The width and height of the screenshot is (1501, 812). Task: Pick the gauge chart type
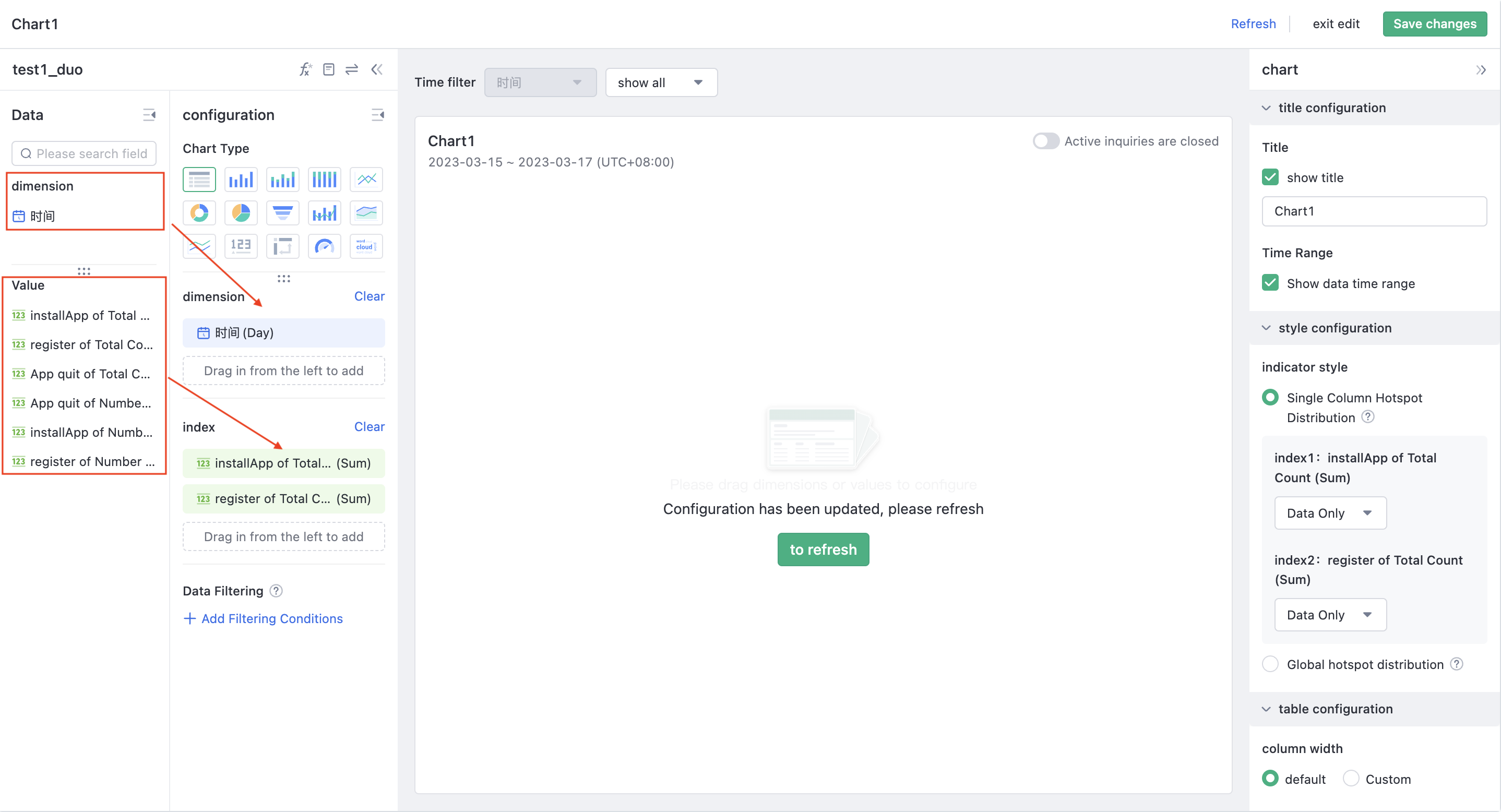click(324, 246)
